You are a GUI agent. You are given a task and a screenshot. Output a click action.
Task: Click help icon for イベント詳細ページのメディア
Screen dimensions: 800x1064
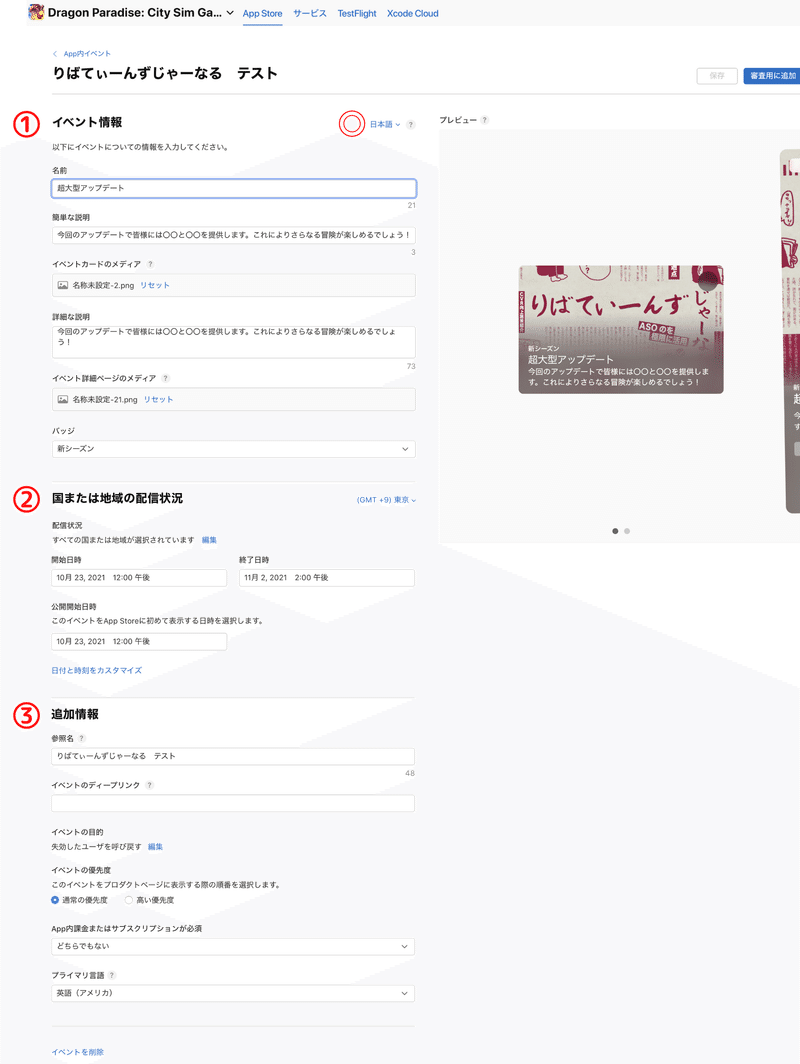tap(166, 378)
